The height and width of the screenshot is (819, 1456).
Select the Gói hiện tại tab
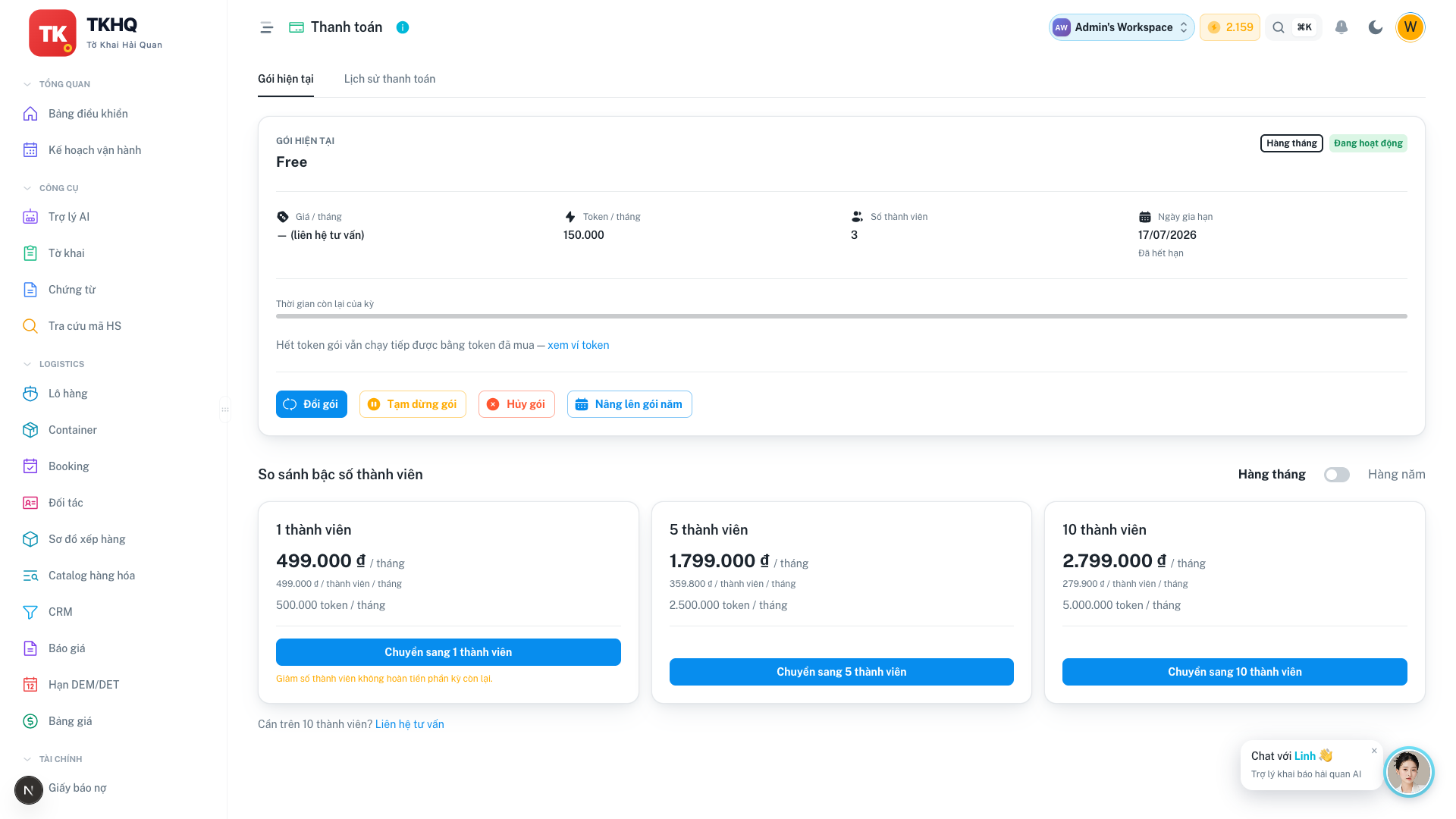coord(286,79)
